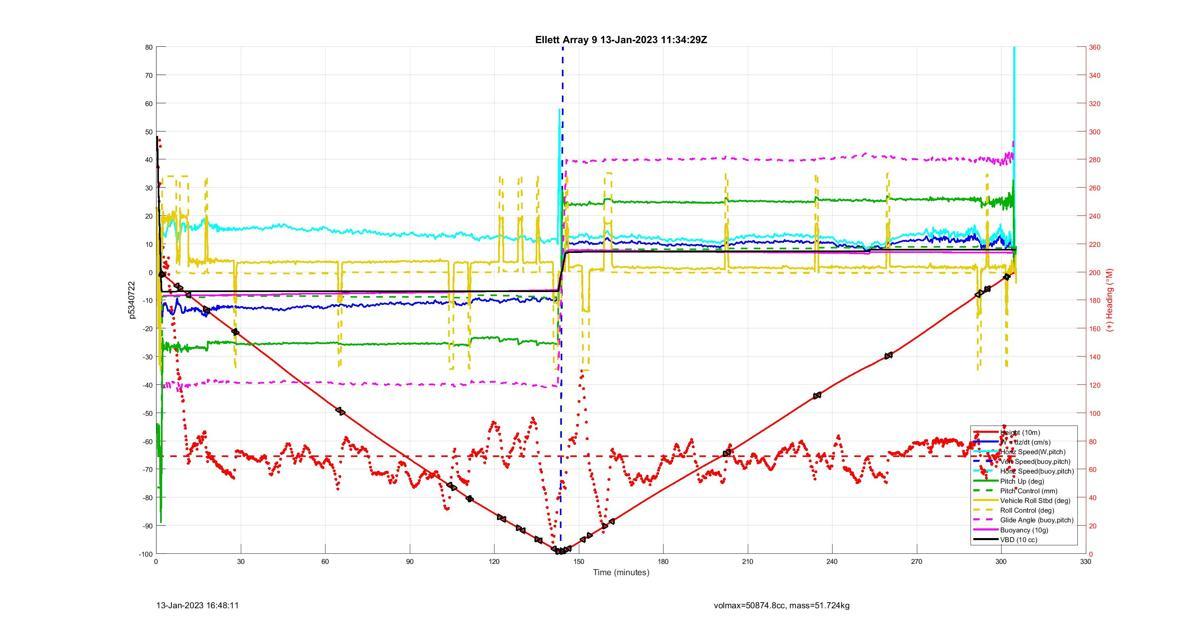Click the black VBD line sample in legend

tap(985, 540)
